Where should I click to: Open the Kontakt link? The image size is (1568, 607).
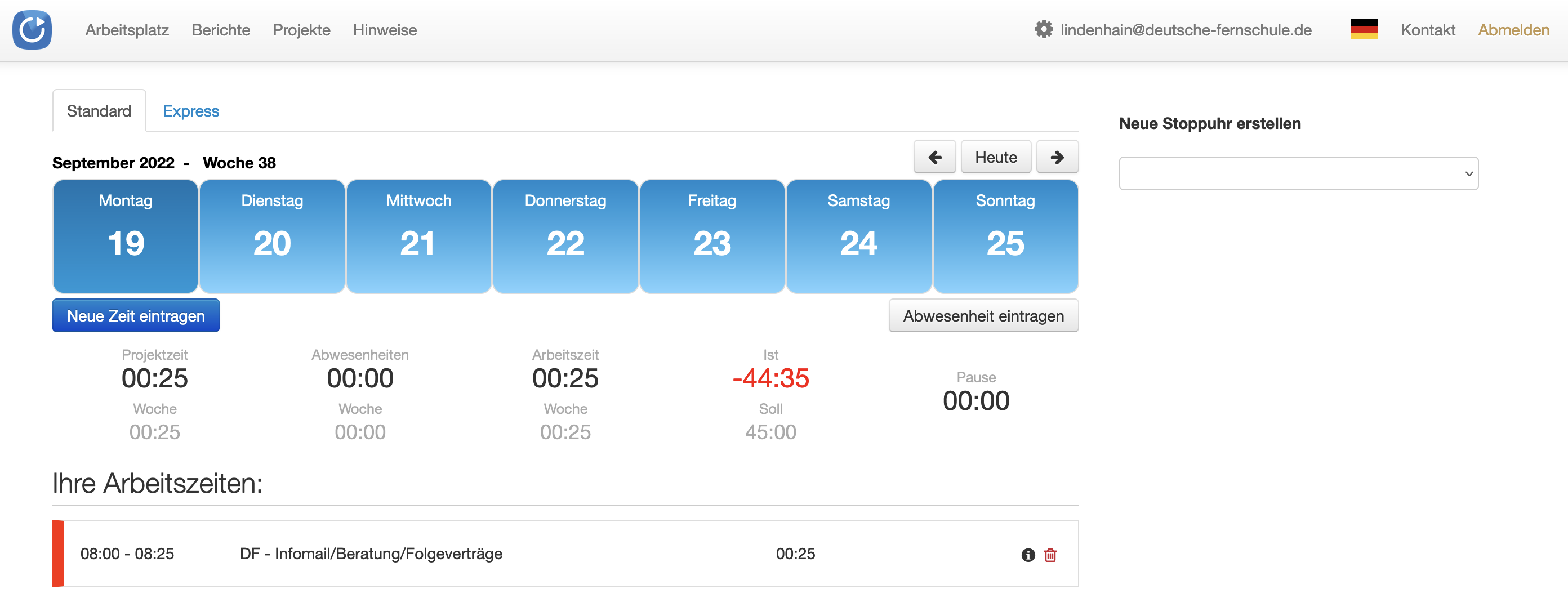pos(1427,30)
